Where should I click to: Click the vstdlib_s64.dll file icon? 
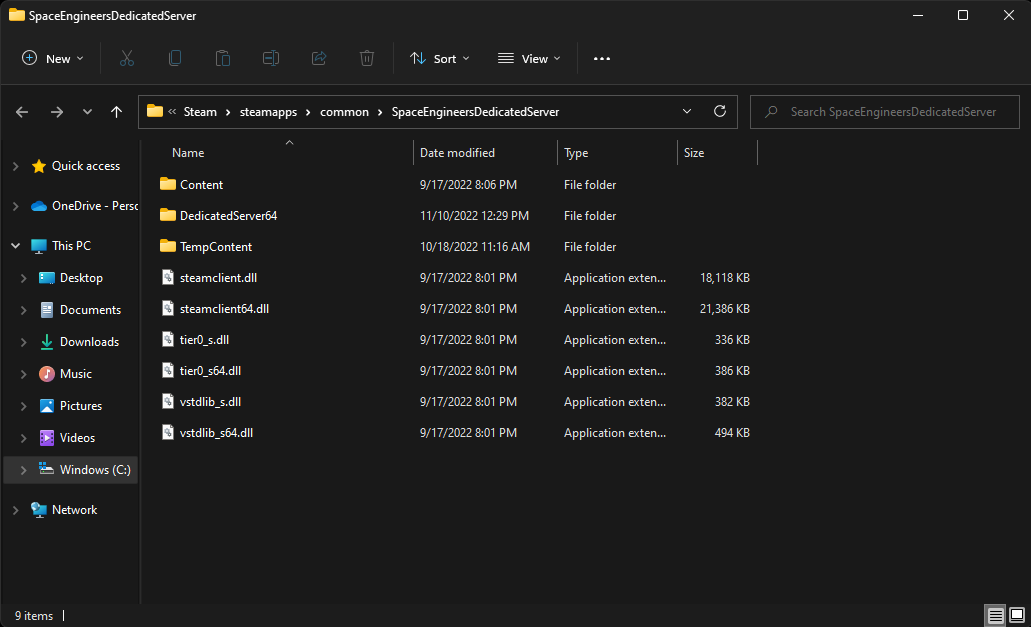click(168, 432)
